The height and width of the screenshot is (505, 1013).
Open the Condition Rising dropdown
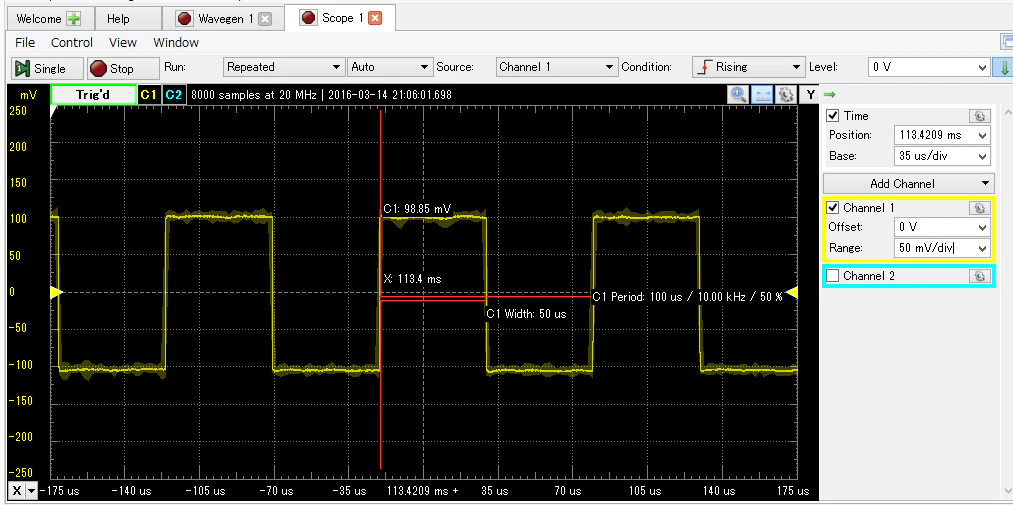[x=748, y=67]
